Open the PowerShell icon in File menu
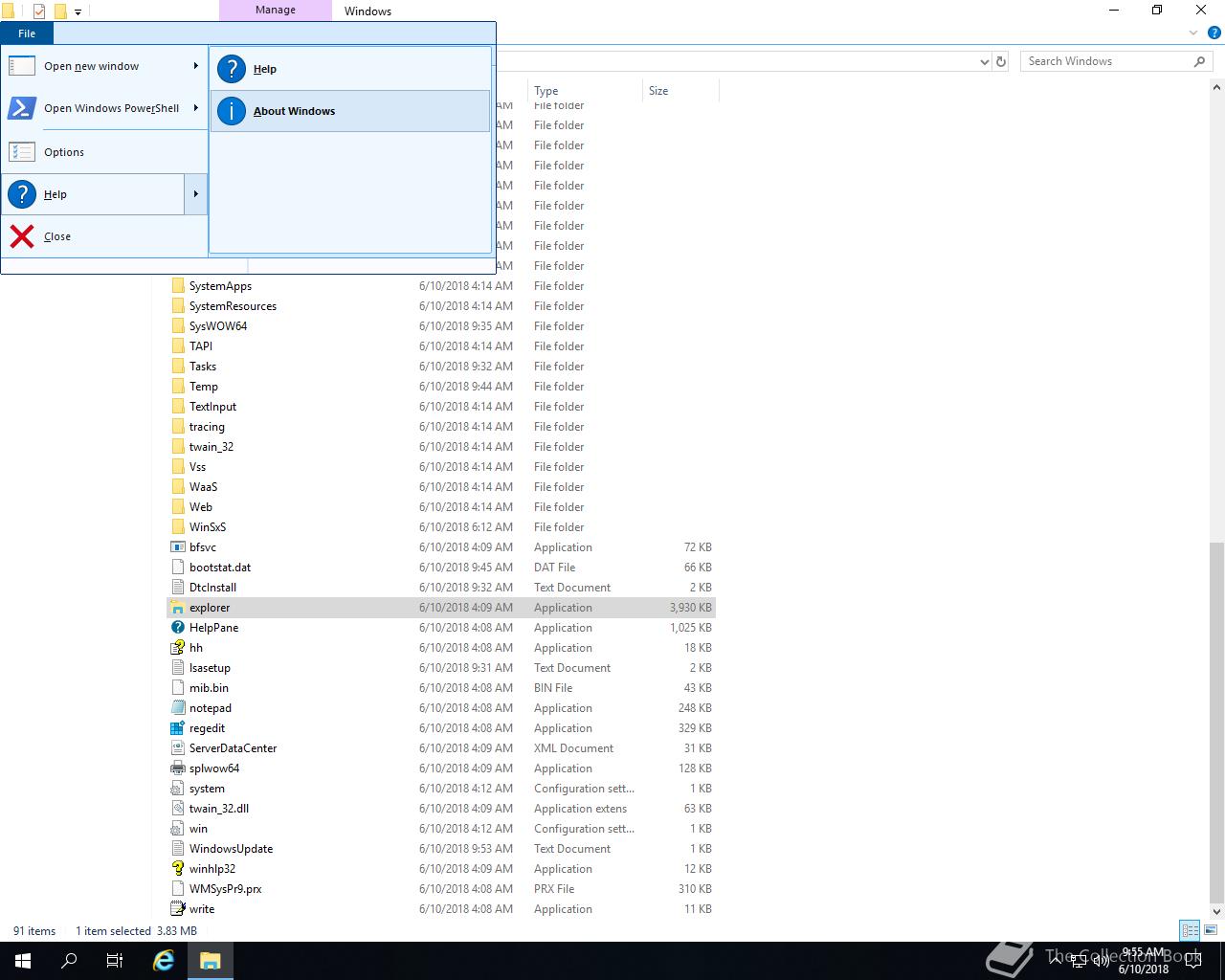The image size is (1225, 980). tap(22, 108)
